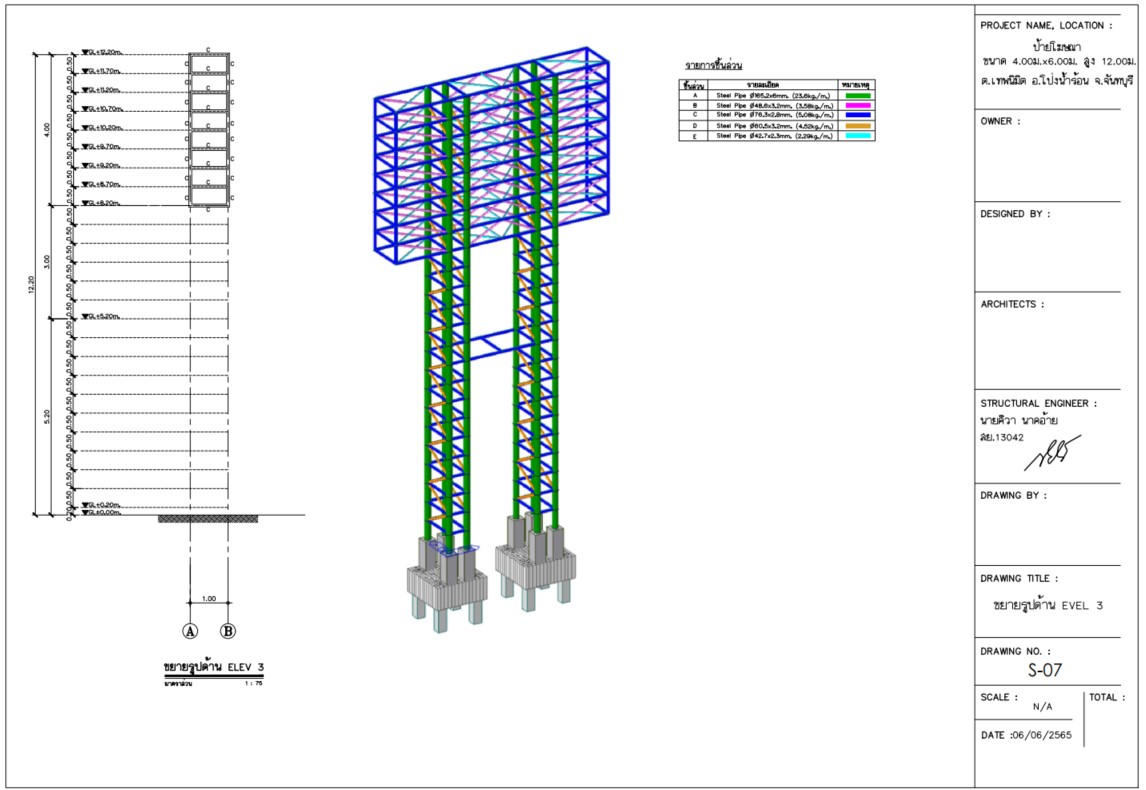This screenshot has height=790, width=1146.
Task: Click the 'STRUCTURAL ENGINEER :' label
Action: [x=1038, y=403]
